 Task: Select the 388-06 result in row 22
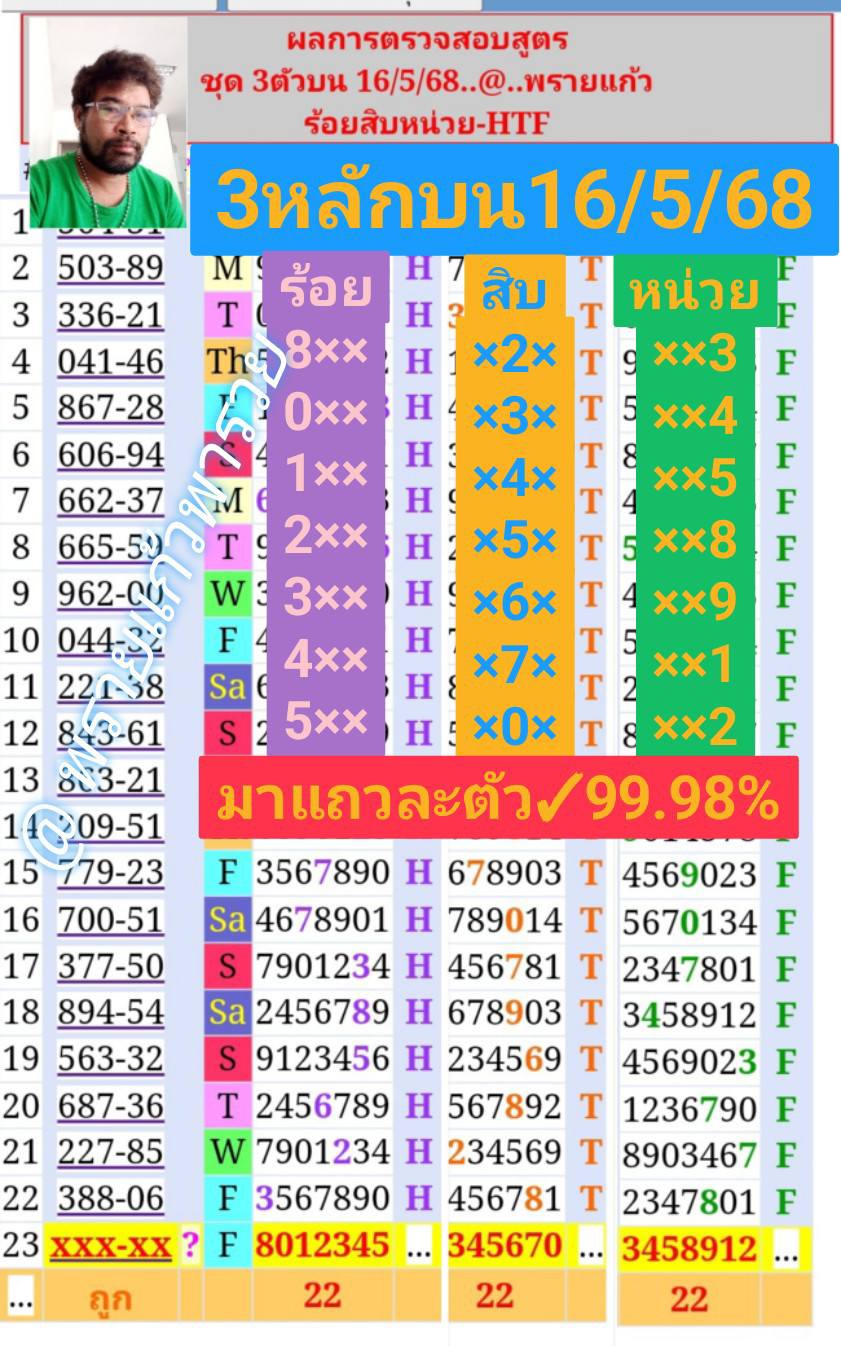[110, 1198]
